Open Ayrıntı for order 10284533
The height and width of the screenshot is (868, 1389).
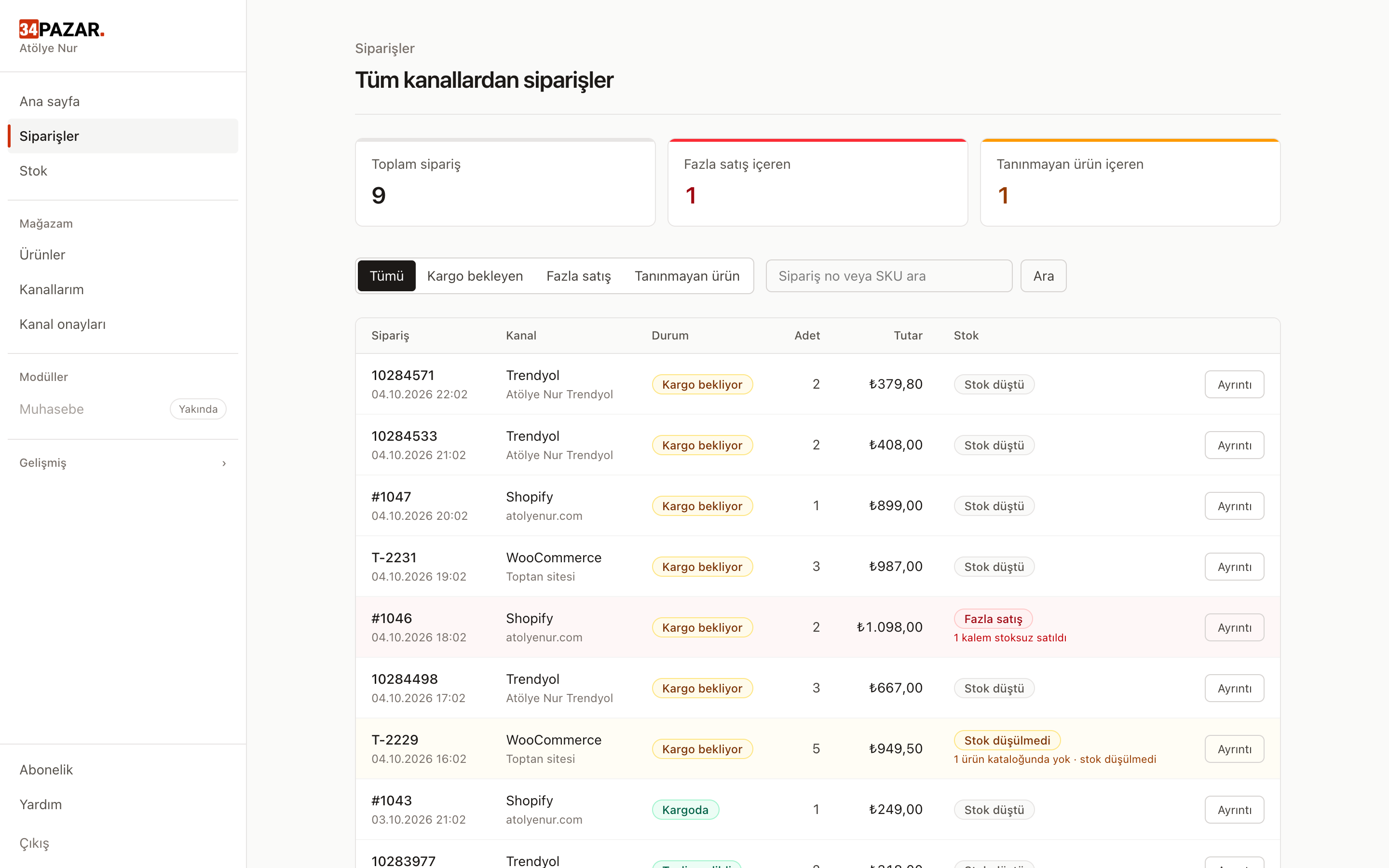(x=1235, y=446)
